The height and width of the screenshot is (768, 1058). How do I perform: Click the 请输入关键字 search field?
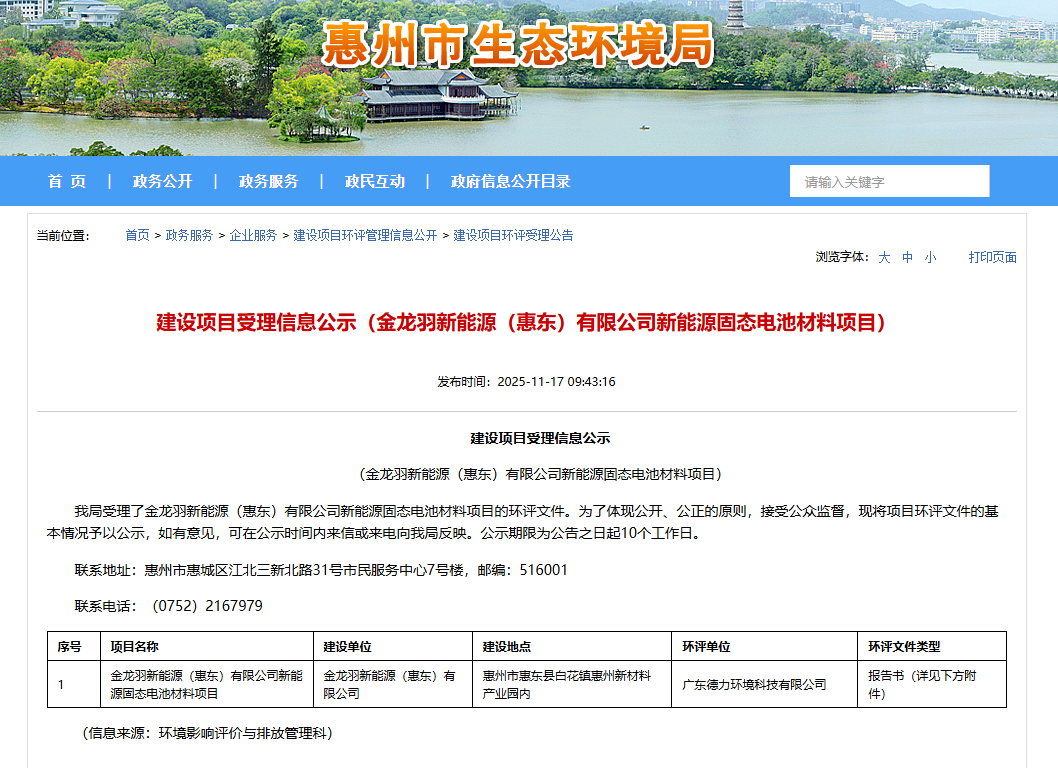pyautogui.click(x=888, y=181)
